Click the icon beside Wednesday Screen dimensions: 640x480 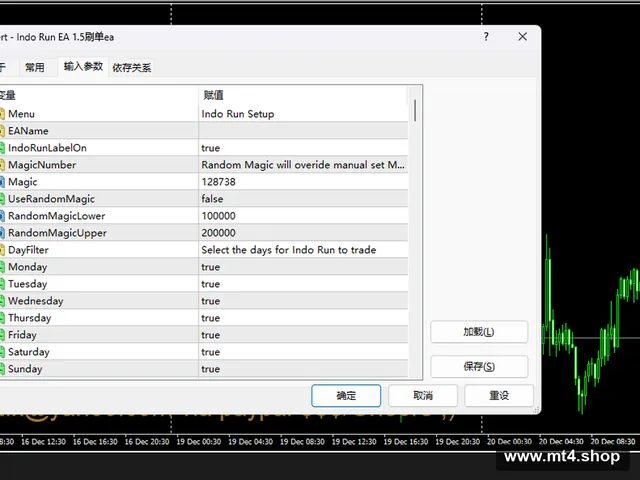[2, 301]
